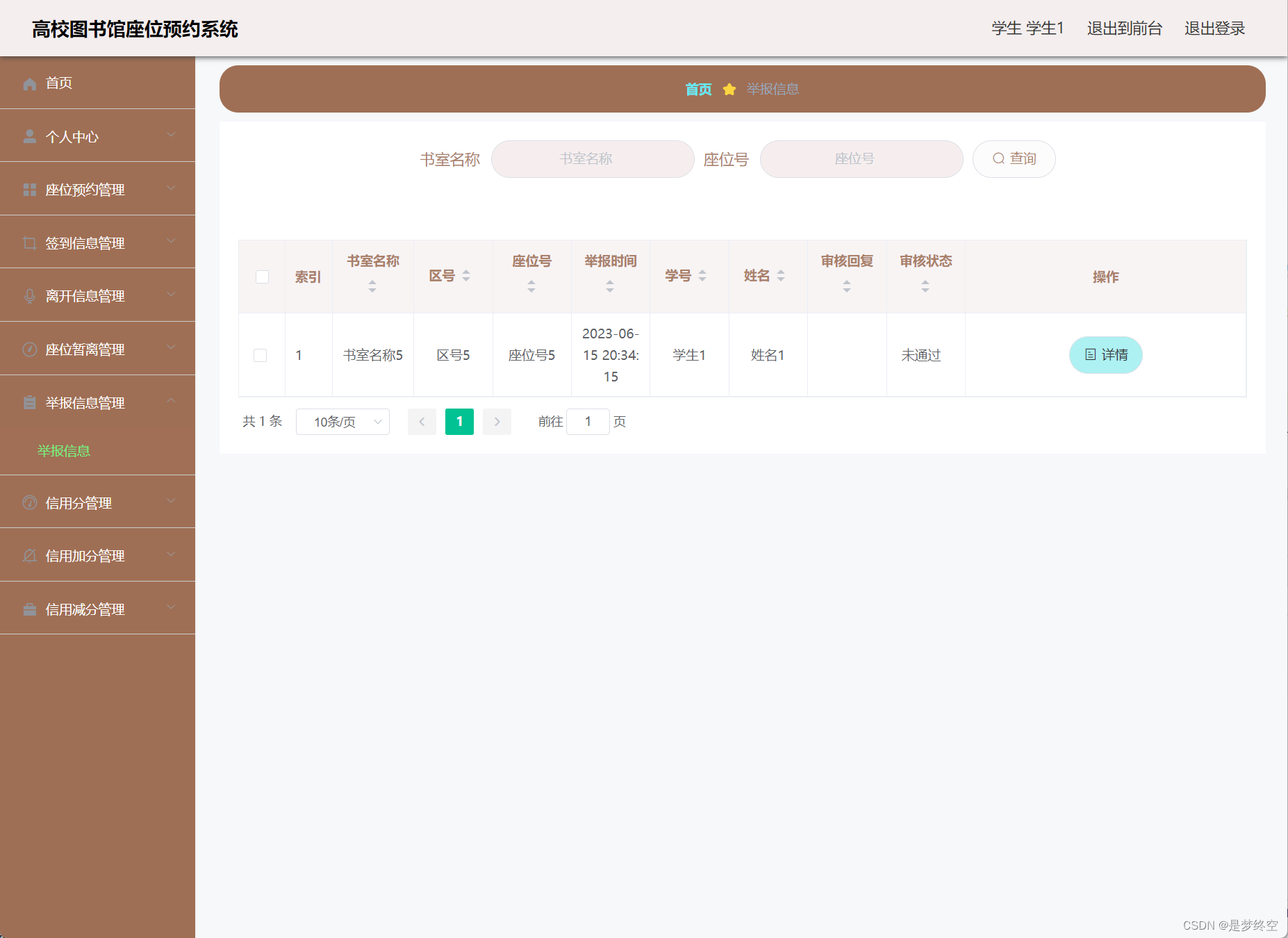Click the 详情 button for row 1
Screen dimensions: 1288x938
tap(1105, 355)
